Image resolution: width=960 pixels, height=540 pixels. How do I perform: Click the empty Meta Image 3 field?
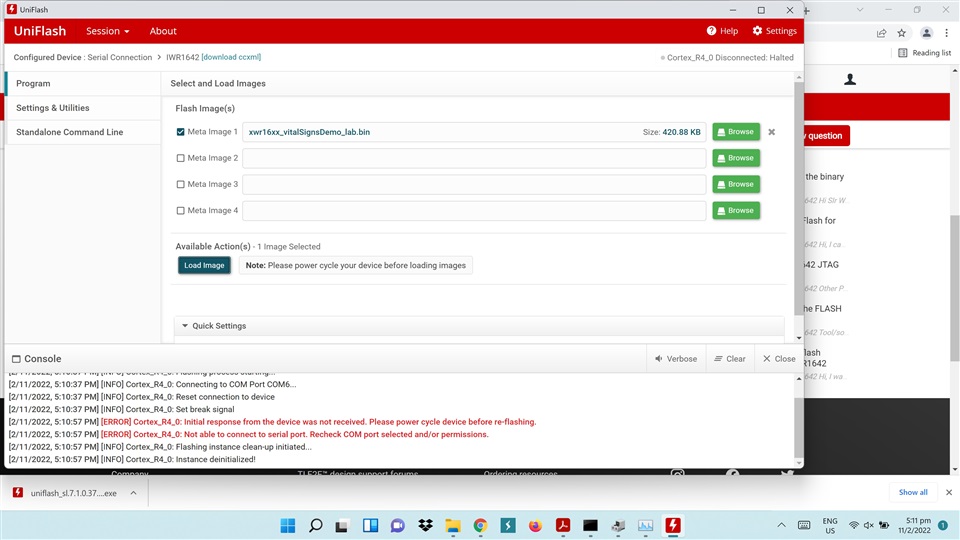pyautogui.click(x=474, y=184)
